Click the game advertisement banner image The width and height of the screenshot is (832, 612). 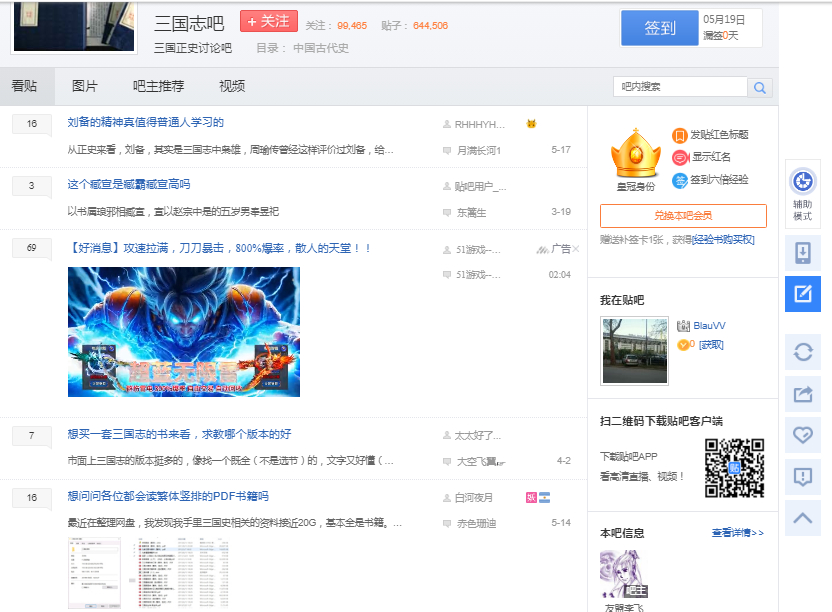(x=184, y=332)
